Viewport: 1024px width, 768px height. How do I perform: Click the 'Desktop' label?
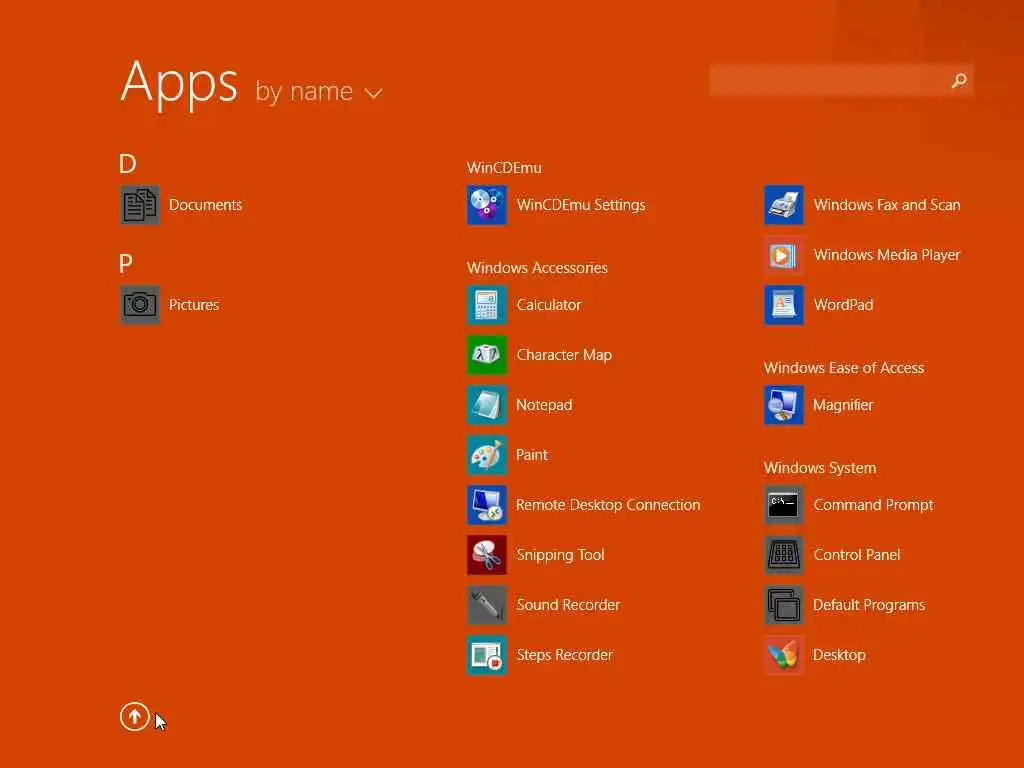(x=839, y=655)
